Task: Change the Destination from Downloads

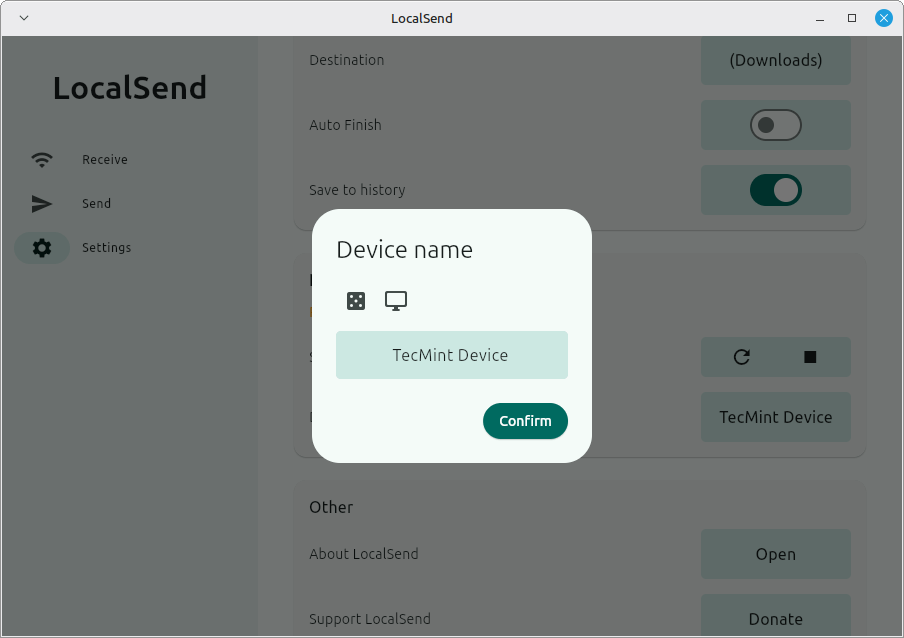Action: [775, 60]
